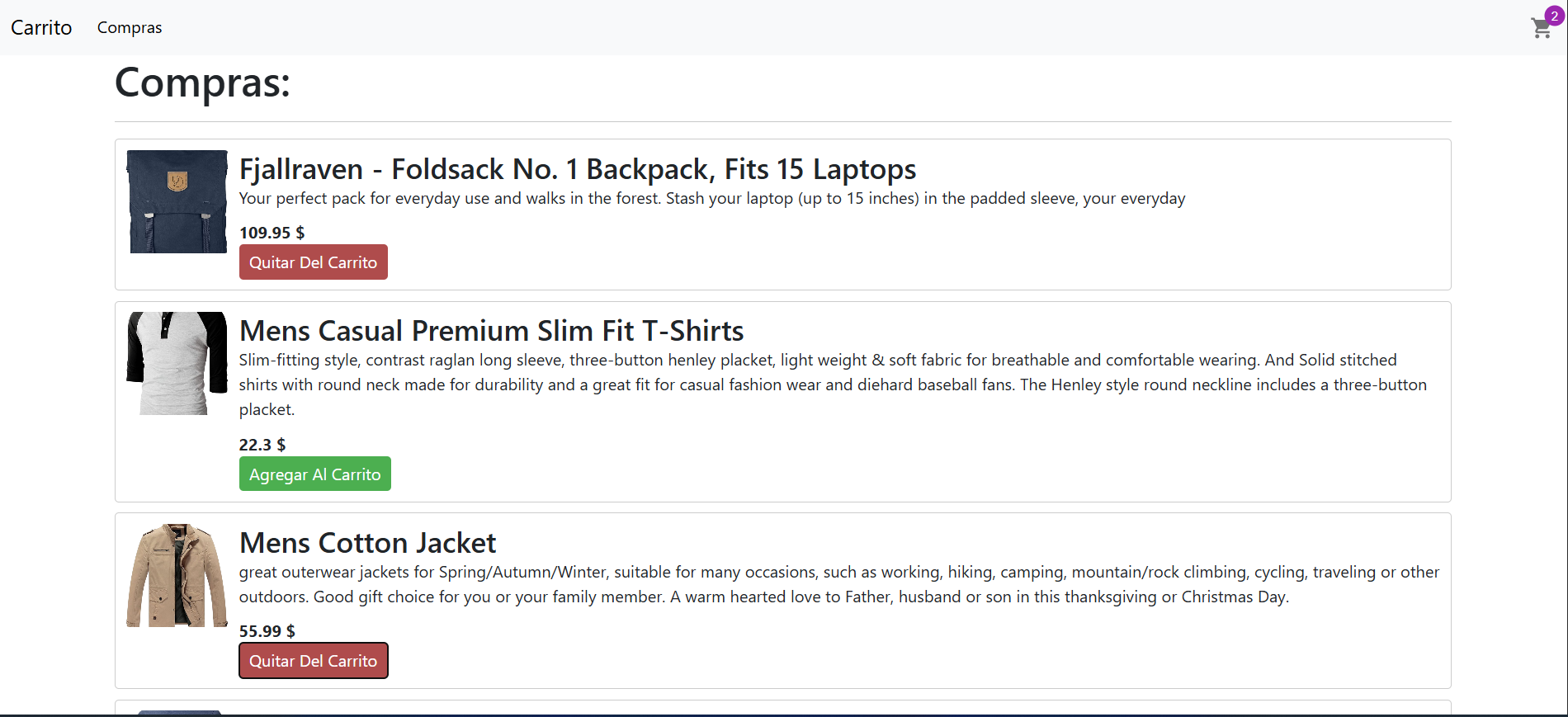Click the Compras: page heading
This screenshot has height=717, width=1568.
coord(202,83)
